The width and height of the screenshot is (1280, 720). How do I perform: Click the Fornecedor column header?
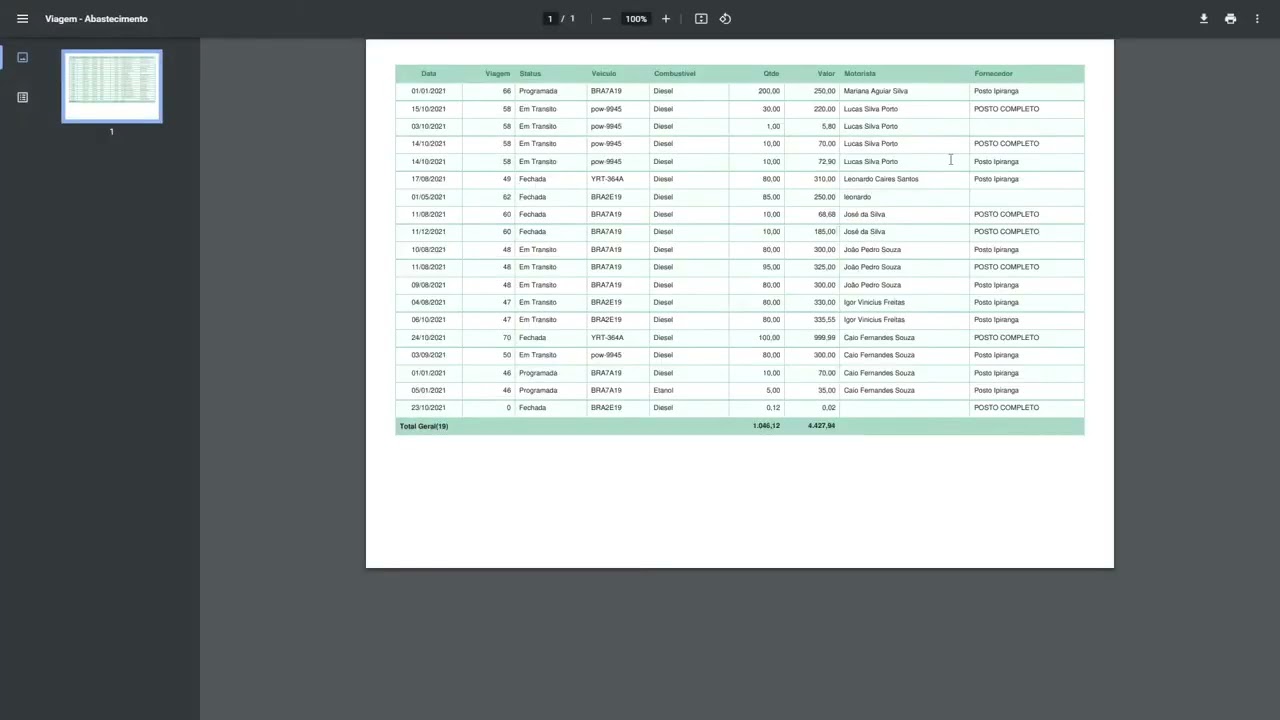(994, 73)
